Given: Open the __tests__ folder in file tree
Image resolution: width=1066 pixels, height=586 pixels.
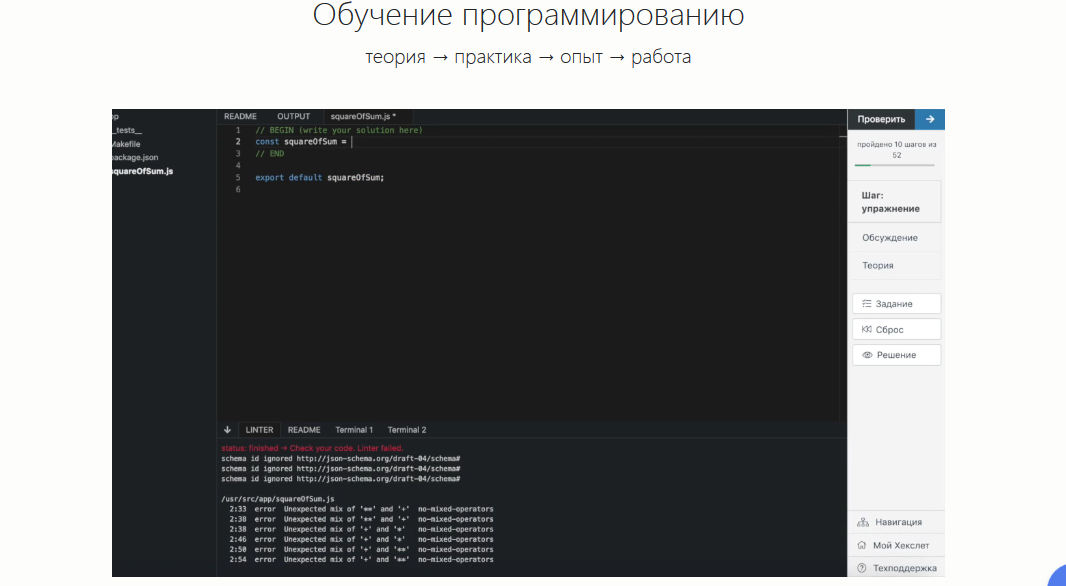Looking at the screenshot, I should tap(127, 130).
